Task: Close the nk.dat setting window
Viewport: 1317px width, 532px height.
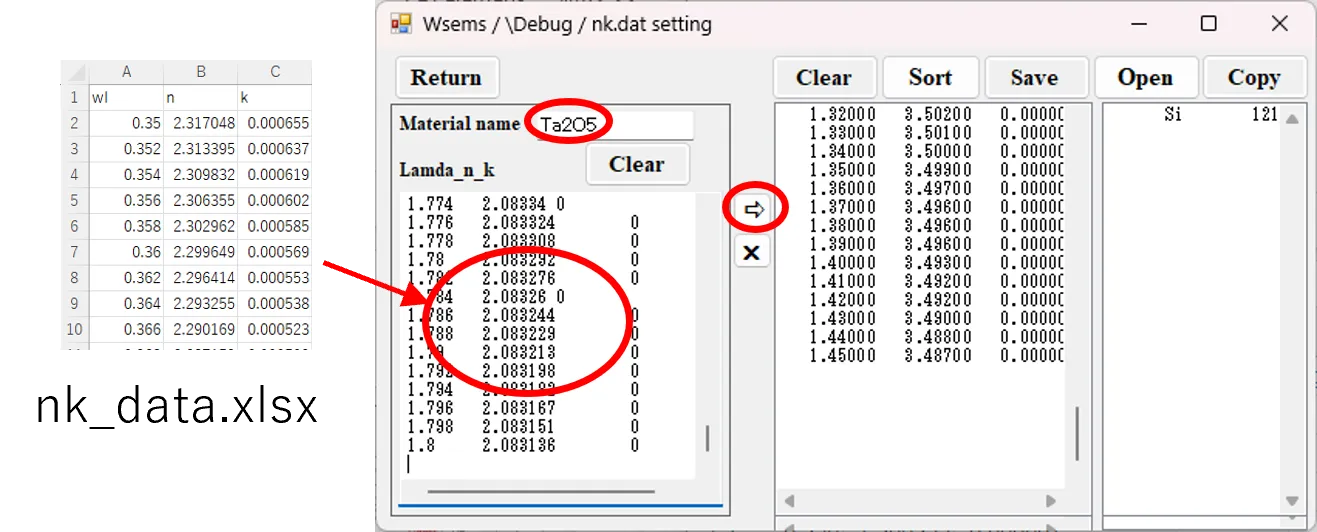Action: [1280, 24]
